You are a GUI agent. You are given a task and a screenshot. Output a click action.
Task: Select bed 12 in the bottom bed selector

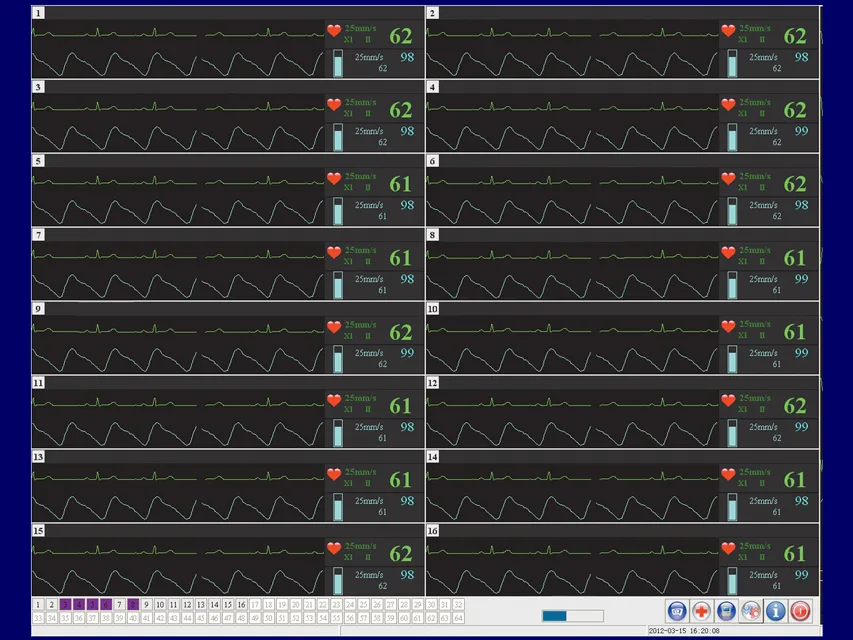[x=187, y=605]
